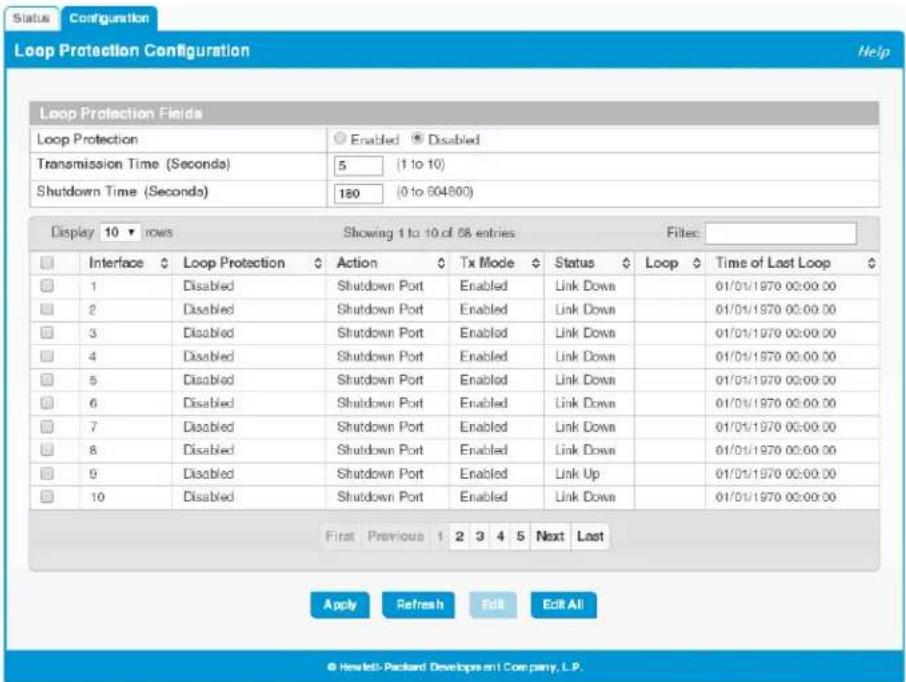This screenshot has height=682, width=906.
Task: Click the Apply button
Action: click(340, 605)
